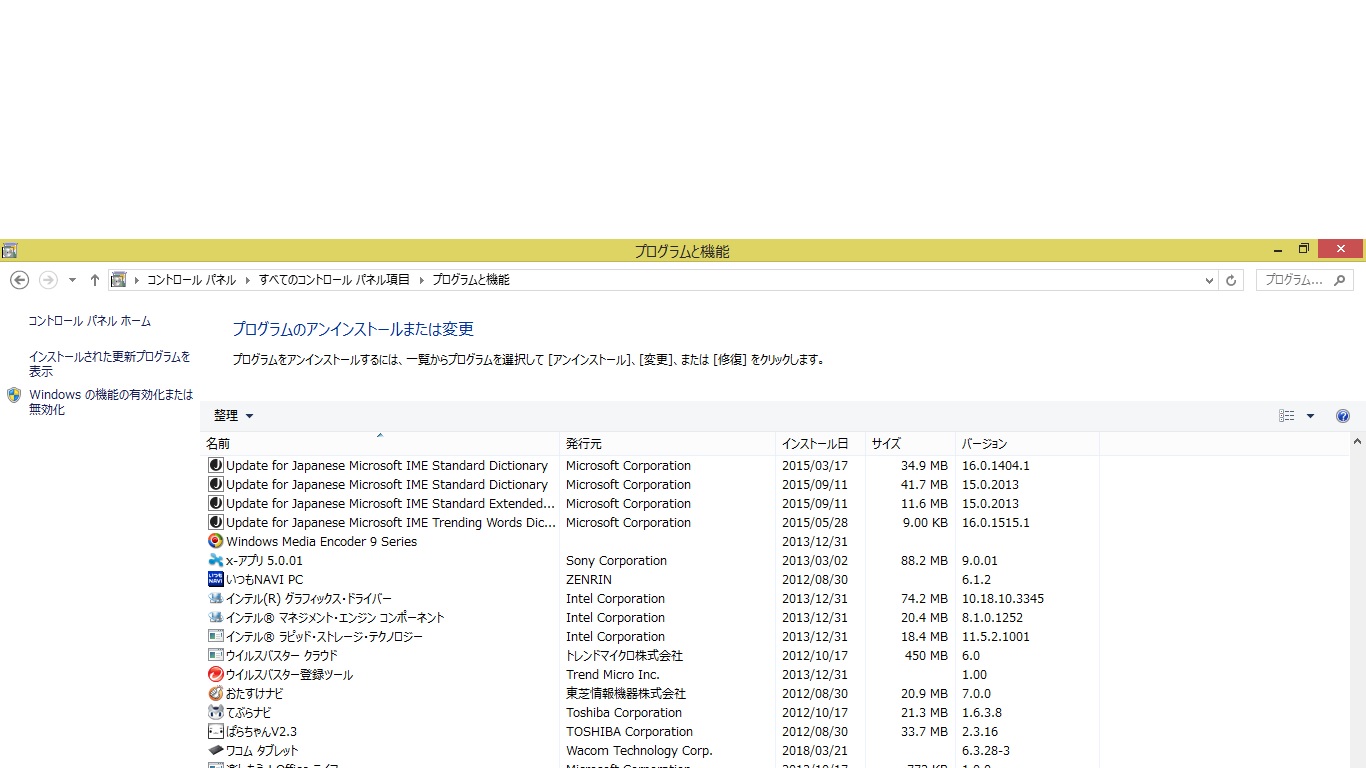Select the 450 MB size cell

point(926,656)
